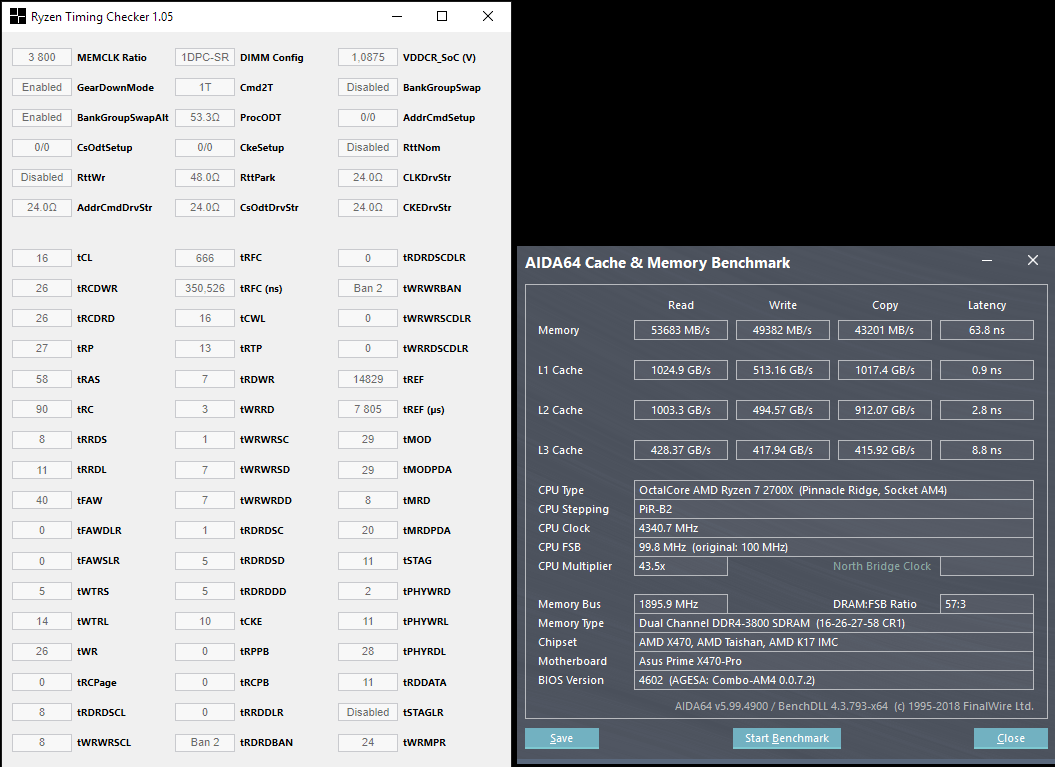This screenshot has width=1055, height=767.
Task: Click the Memory Bus value 1895.9 MHz
Action: [681, 604]
